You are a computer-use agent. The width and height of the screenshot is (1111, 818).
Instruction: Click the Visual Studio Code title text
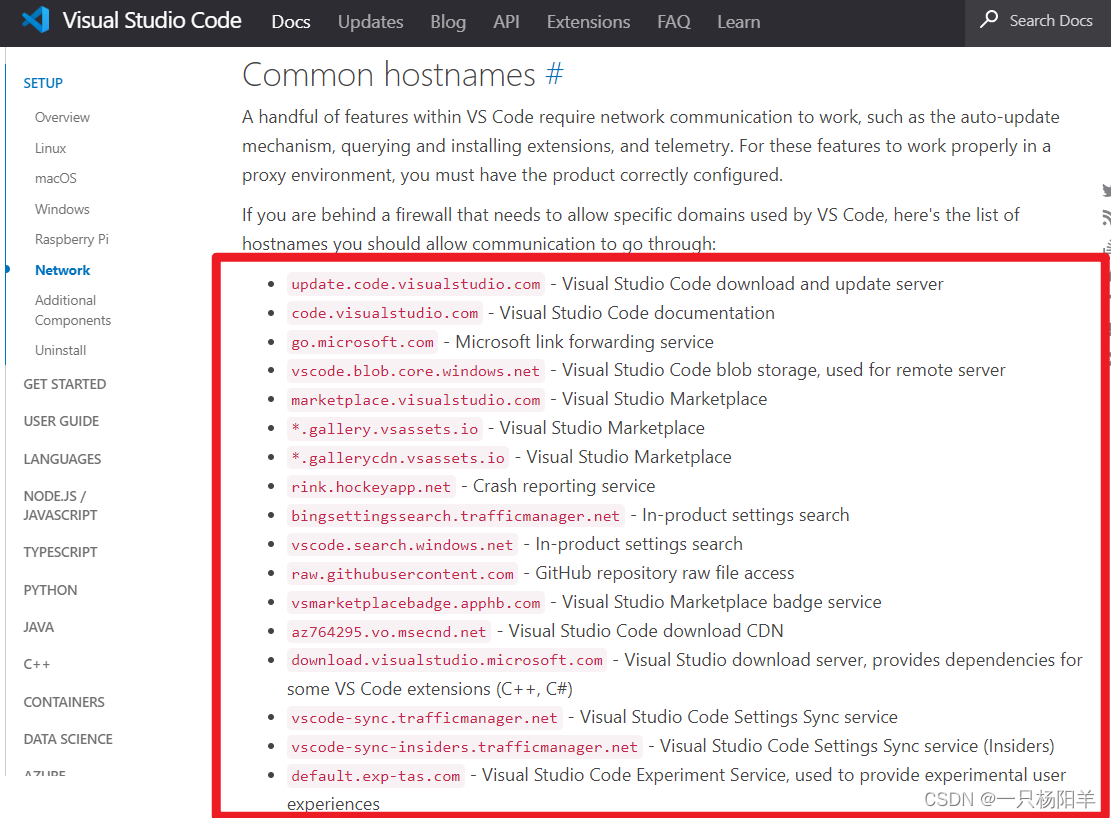152,20
